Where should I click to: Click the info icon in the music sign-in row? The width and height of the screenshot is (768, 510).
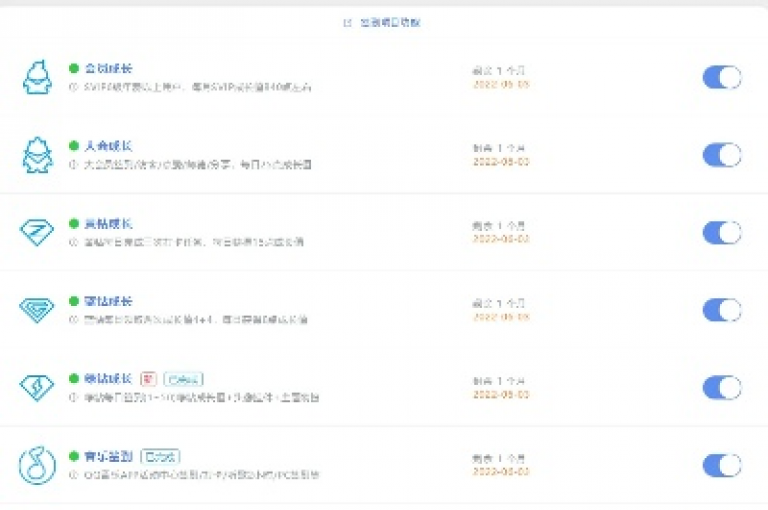coord(73,474)
